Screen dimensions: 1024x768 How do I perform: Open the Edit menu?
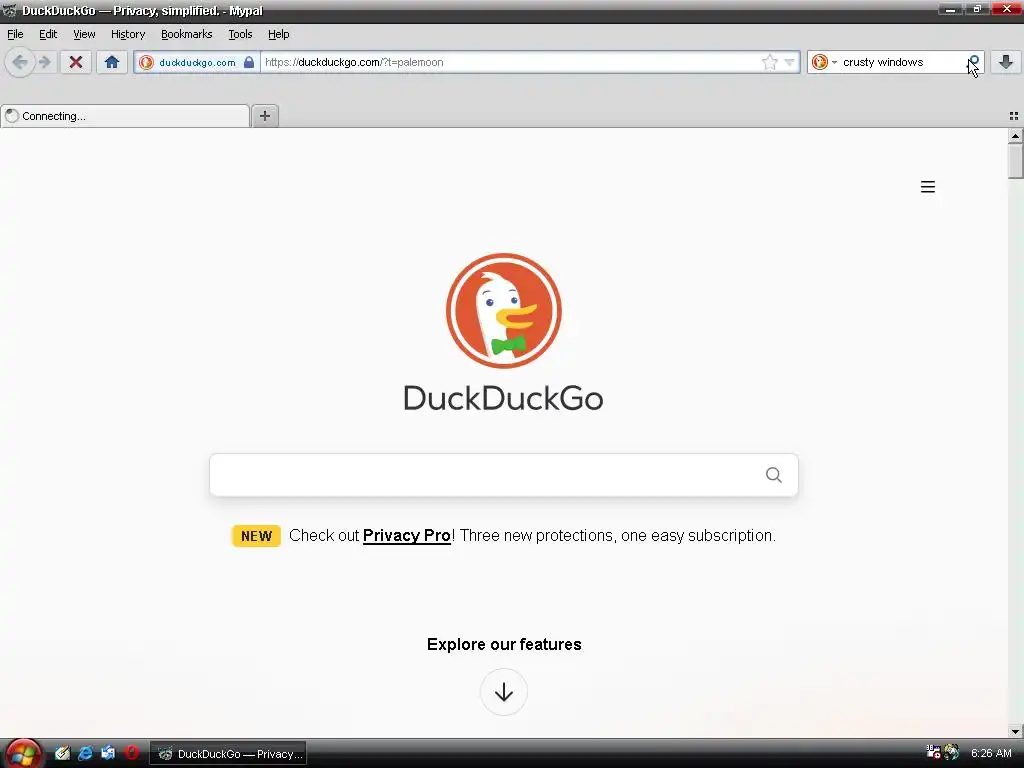click(48, 35)
